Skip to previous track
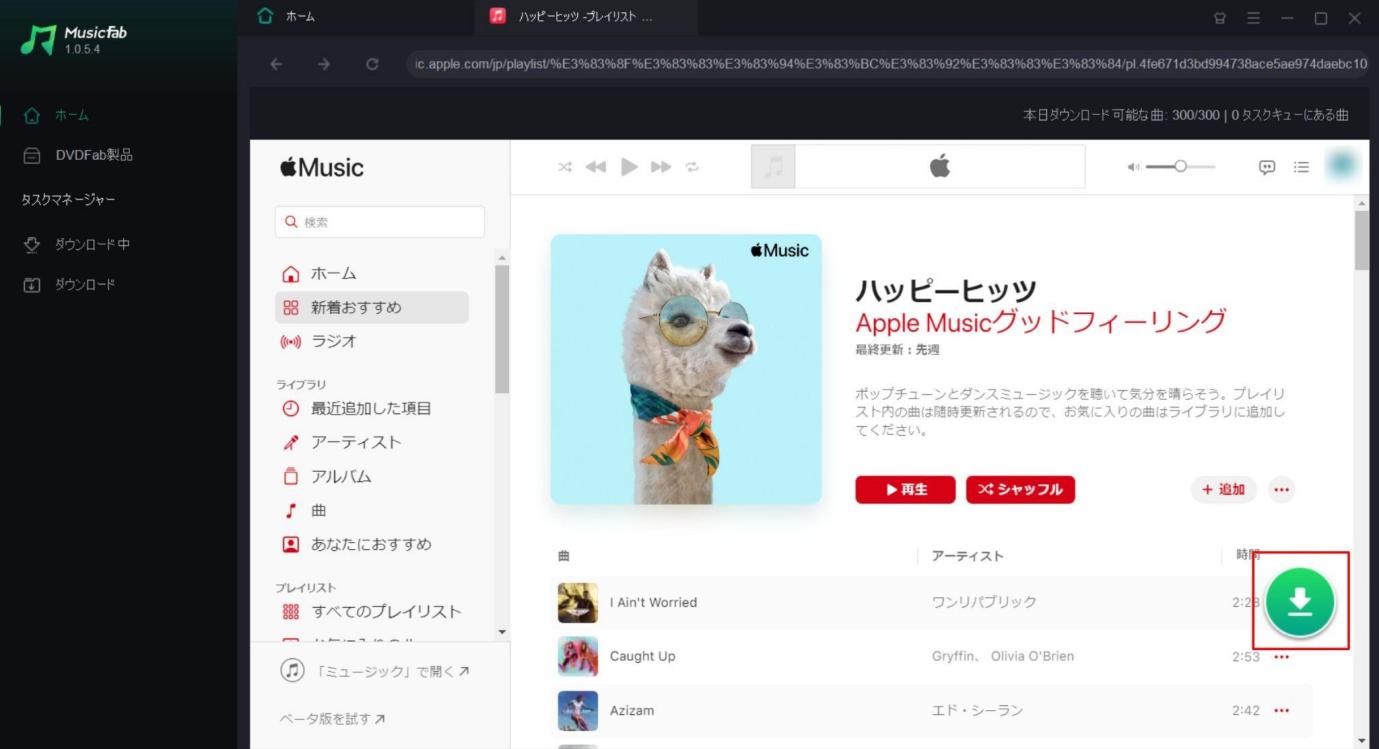 tap(596, 167)
